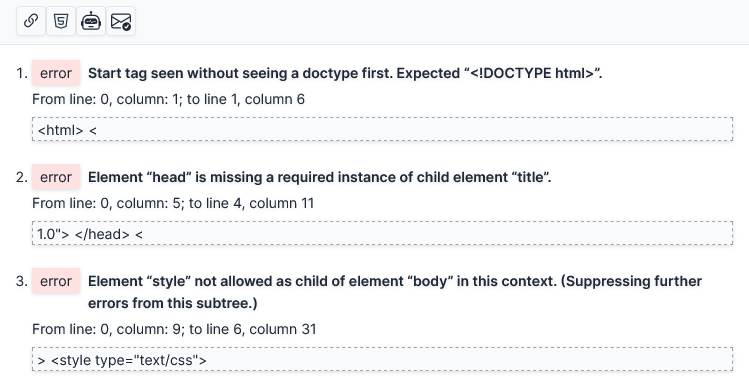This screenshot has width=749, height=383.
Task: Click the link chain icon button
Action: (31, 21)
